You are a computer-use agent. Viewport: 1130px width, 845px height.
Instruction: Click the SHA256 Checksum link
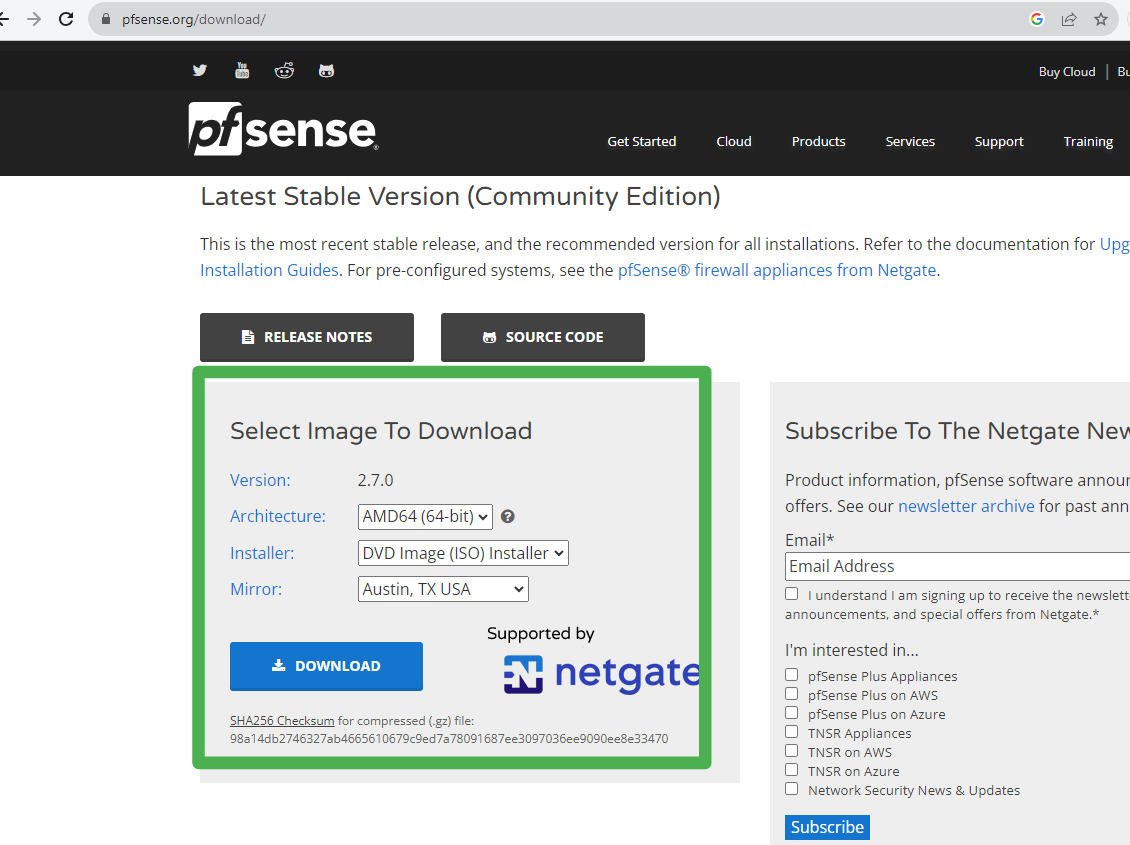(282, 720)
